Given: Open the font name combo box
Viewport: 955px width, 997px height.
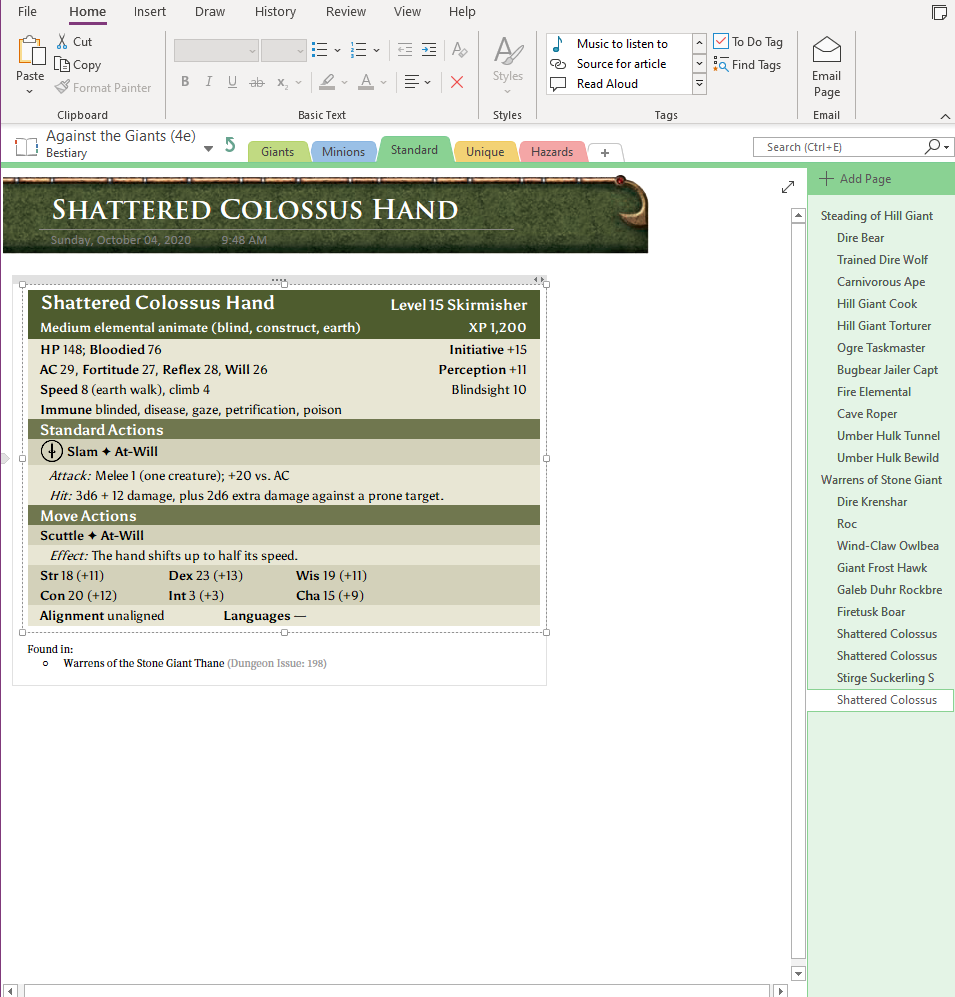Looking at the screenshot, I should tap(216, 50).
